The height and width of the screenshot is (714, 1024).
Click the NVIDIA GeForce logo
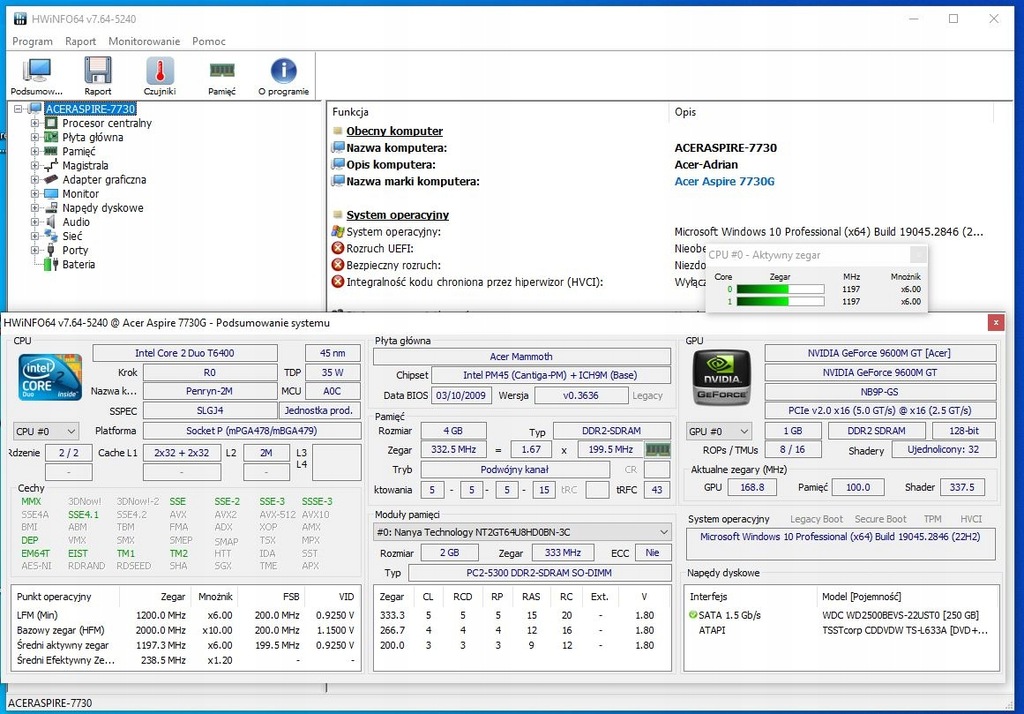(x=722, y=378)
